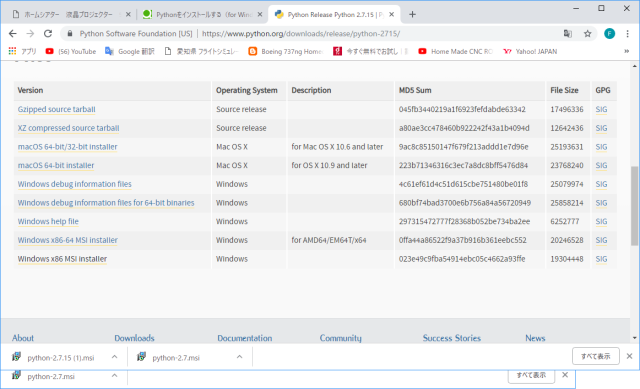This screenshot has width=640, height=389.
Task: Open Windows debug information files for 64-bit binaries
Action: [x=106, y=203]
